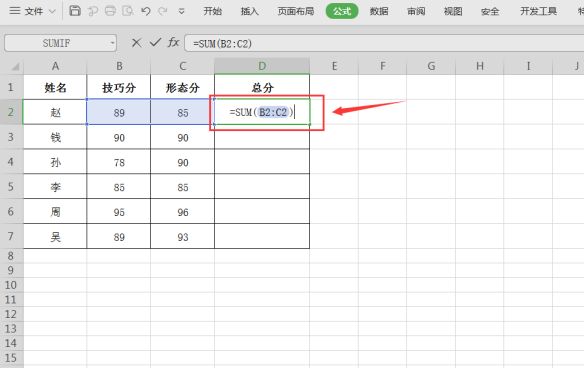Viewport: 584px width, 368px height.
Task: Click the Undo arrow icon
Action: pos(146,11)
